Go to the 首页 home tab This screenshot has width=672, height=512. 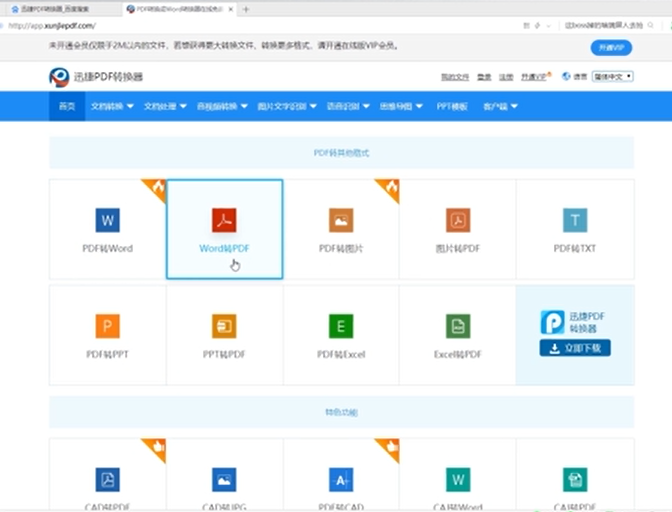(67, 106)
